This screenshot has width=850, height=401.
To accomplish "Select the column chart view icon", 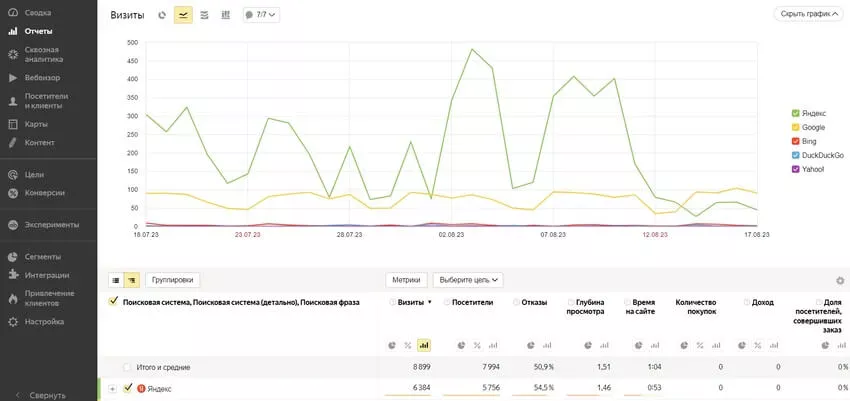I will point(225,15).
